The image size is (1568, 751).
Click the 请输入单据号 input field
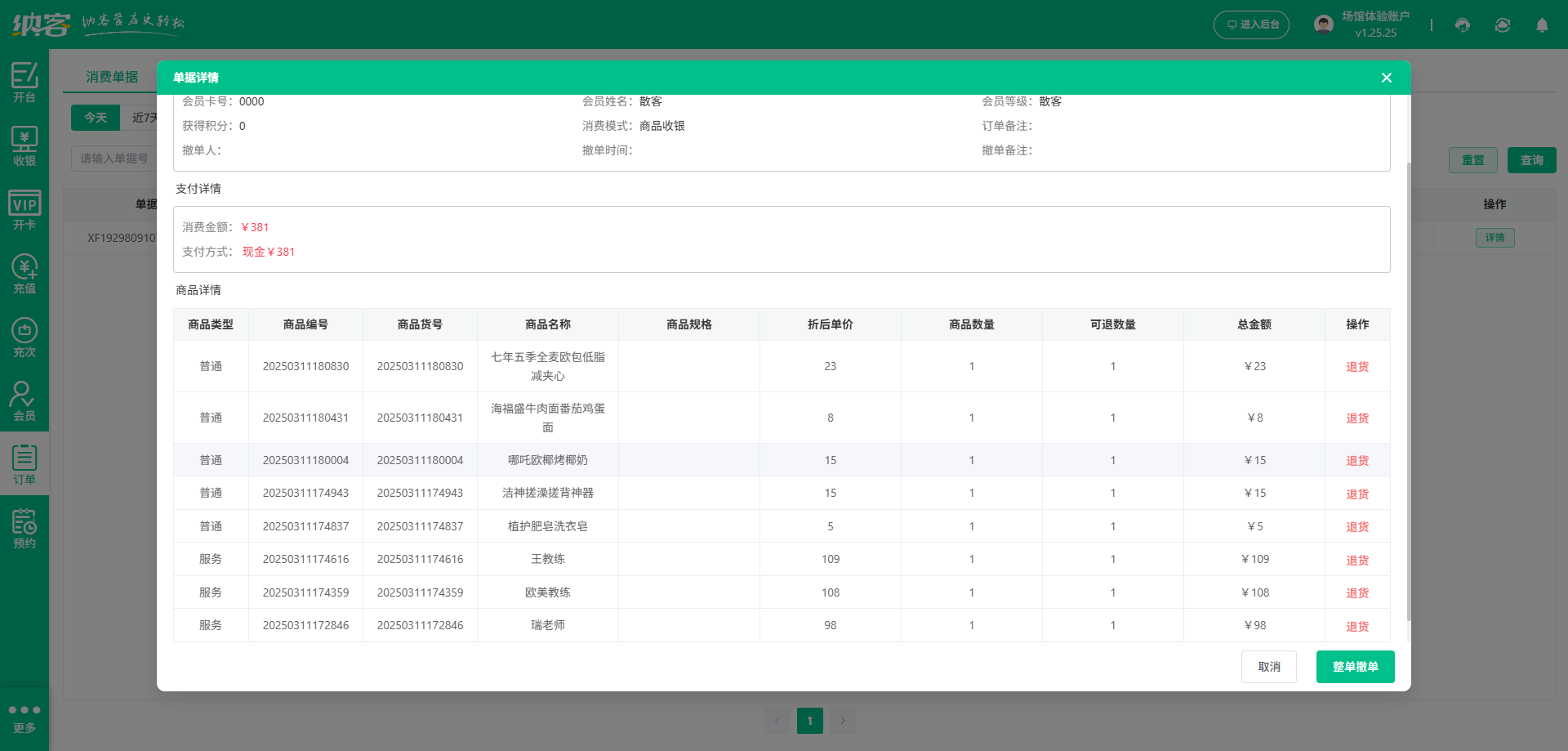pyautogui.click(x=114, y=159)
